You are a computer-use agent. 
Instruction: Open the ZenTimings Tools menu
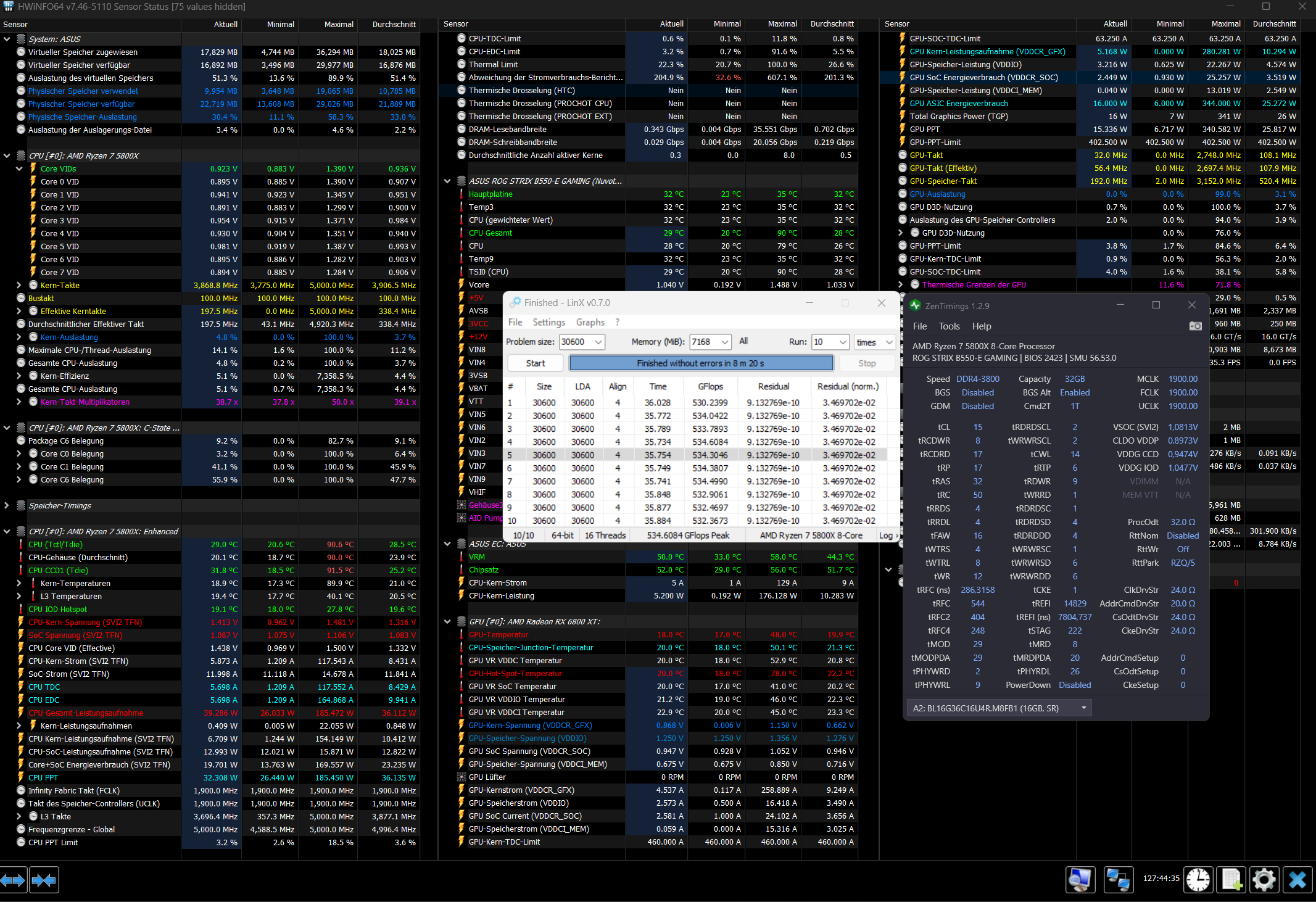click(x=949, y=326)
